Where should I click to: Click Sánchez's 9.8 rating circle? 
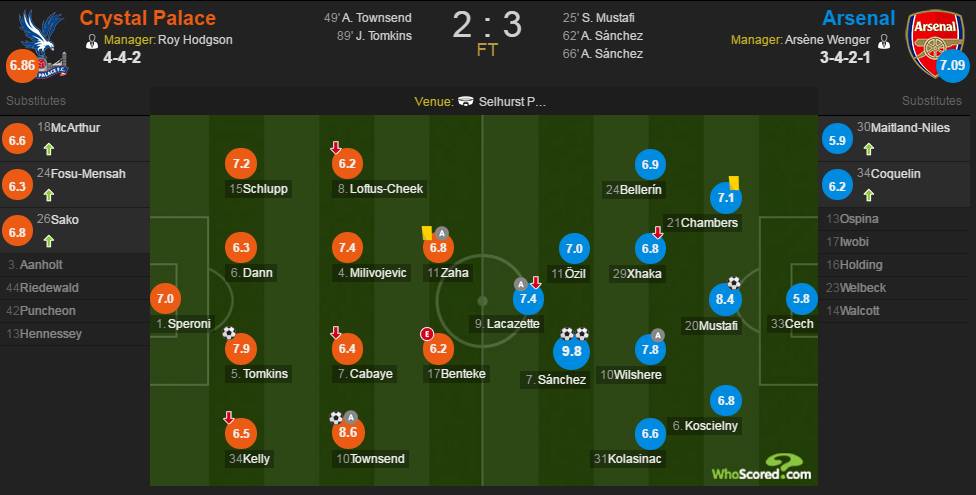point(572,352)
